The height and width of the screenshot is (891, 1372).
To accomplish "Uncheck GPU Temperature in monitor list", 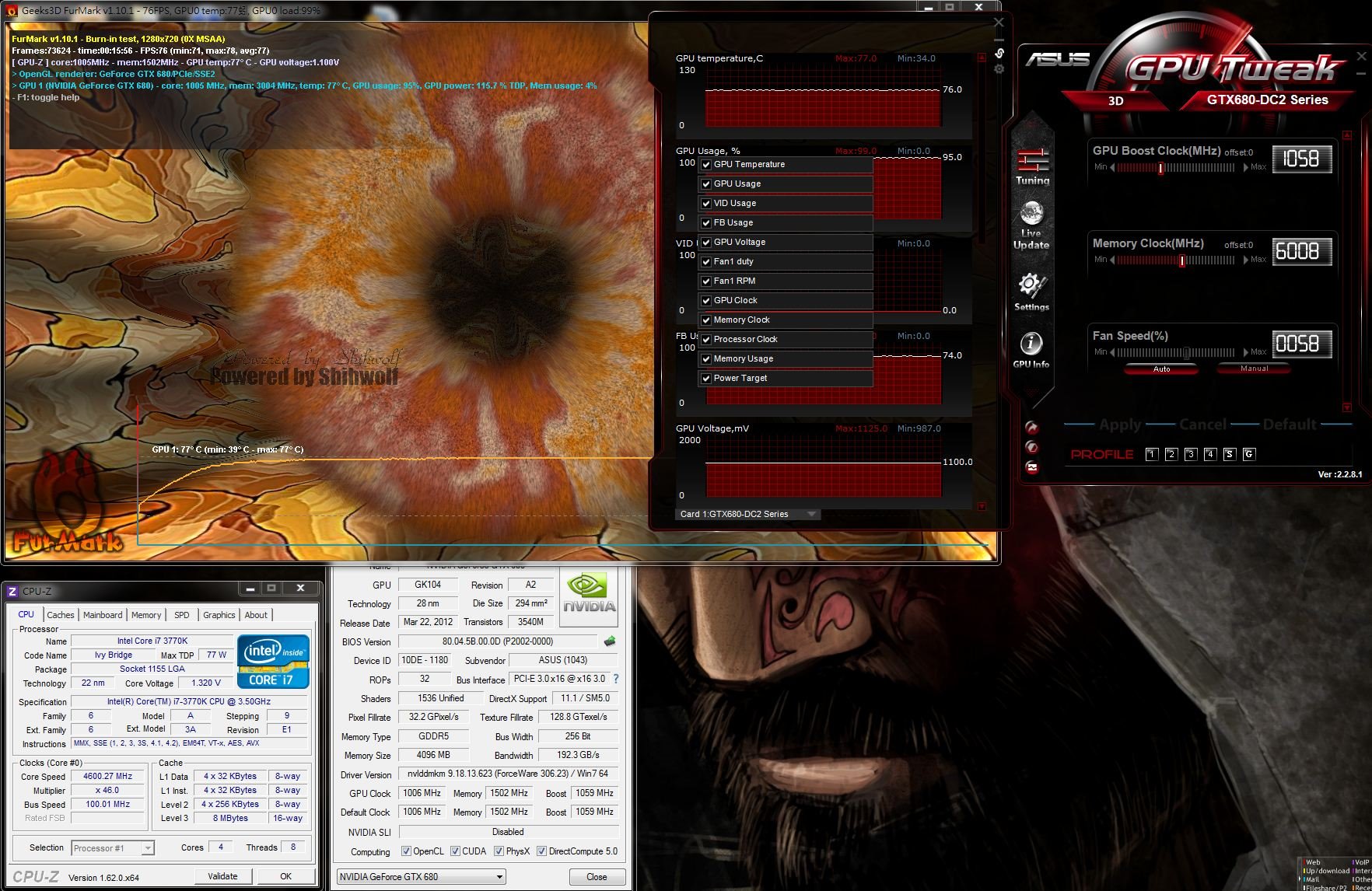I will pyautogui.click(x=706, y=165).
